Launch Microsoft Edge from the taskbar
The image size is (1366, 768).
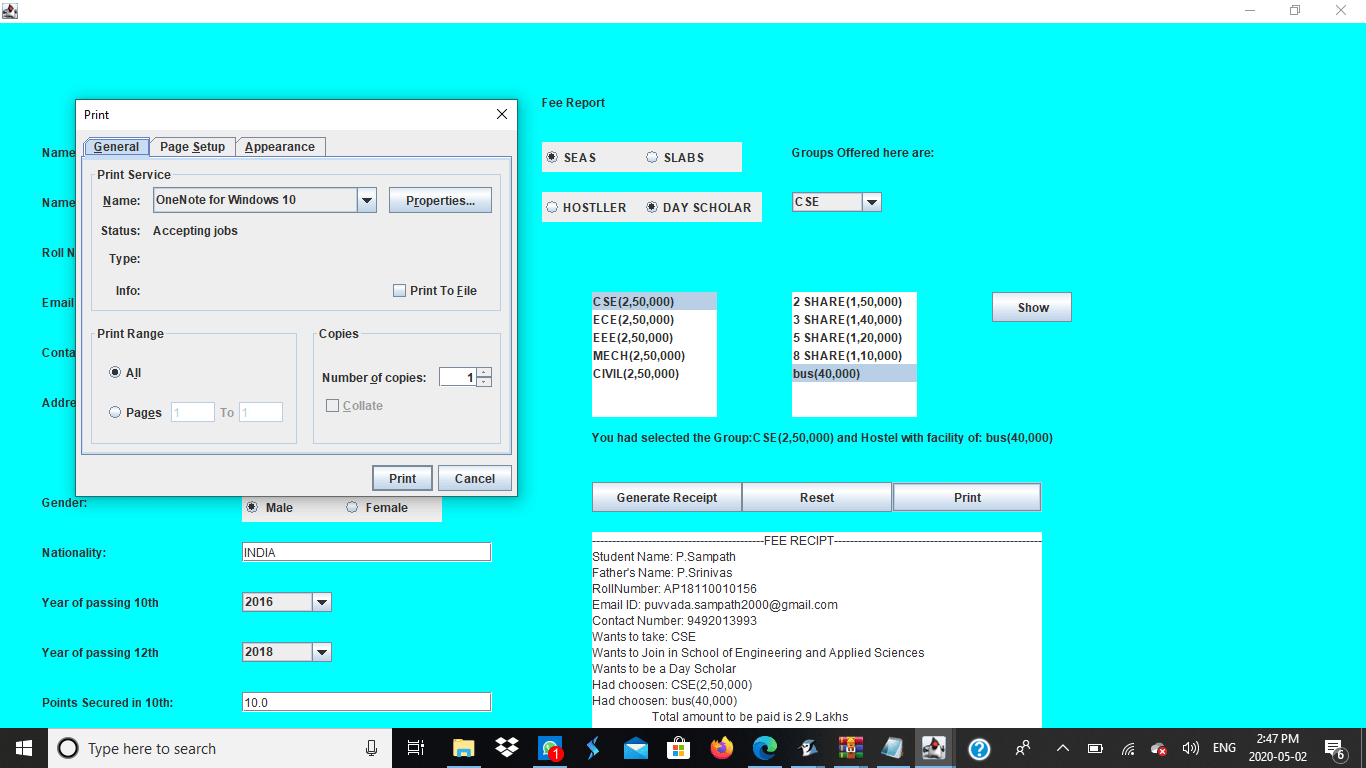[764, 747]
